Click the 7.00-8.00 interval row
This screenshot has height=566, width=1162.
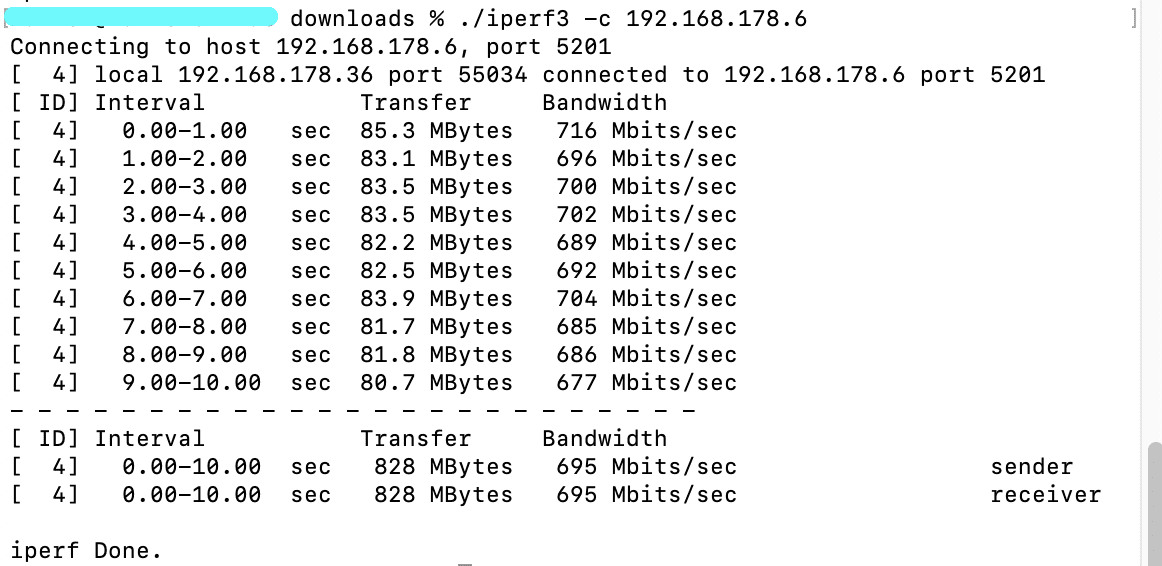tap(374, 327)
